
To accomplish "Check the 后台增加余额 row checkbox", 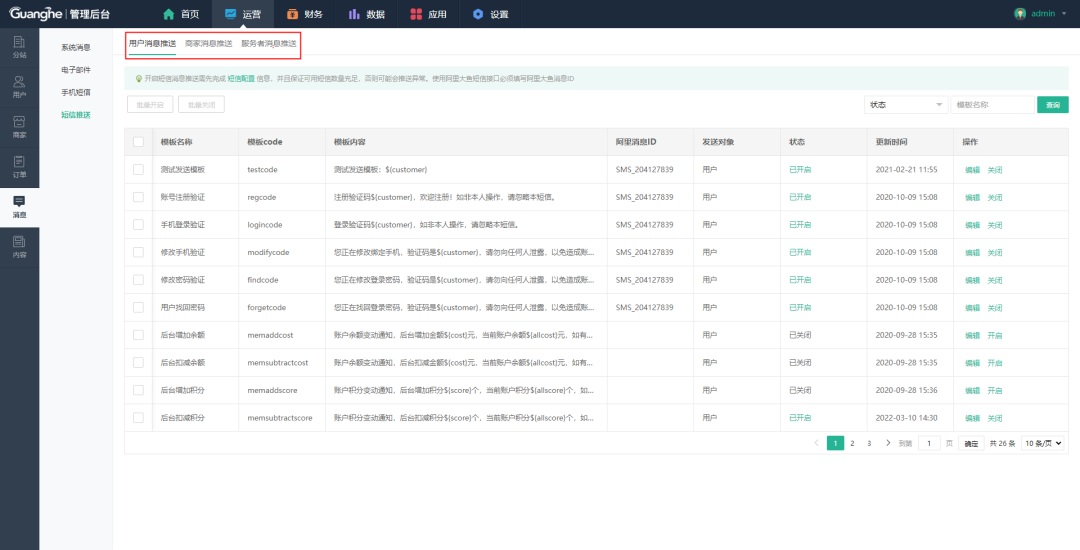I will pos(138,335).
